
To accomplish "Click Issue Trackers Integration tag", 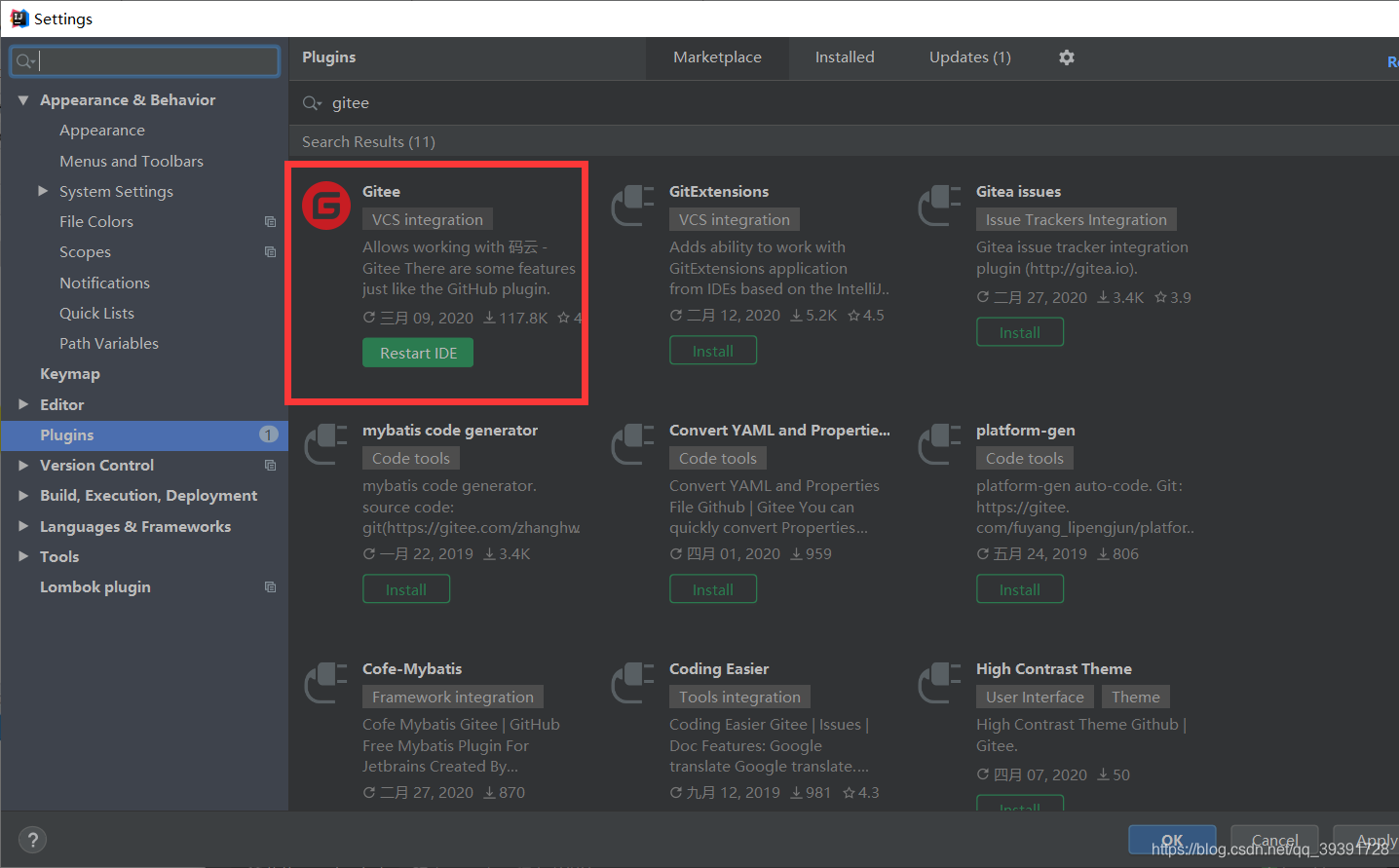I will pos(1077,219).
